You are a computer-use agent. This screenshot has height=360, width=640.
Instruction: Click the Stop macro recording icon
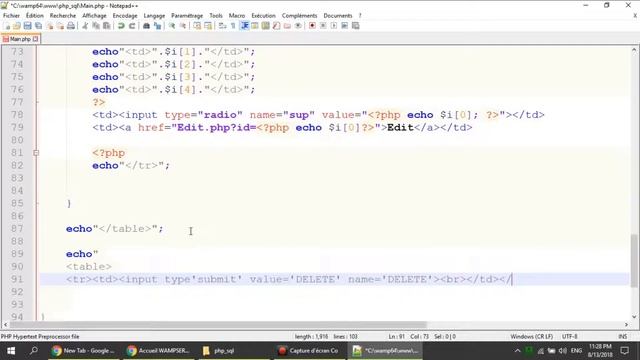pyautogui.click(x=323, y=26)
